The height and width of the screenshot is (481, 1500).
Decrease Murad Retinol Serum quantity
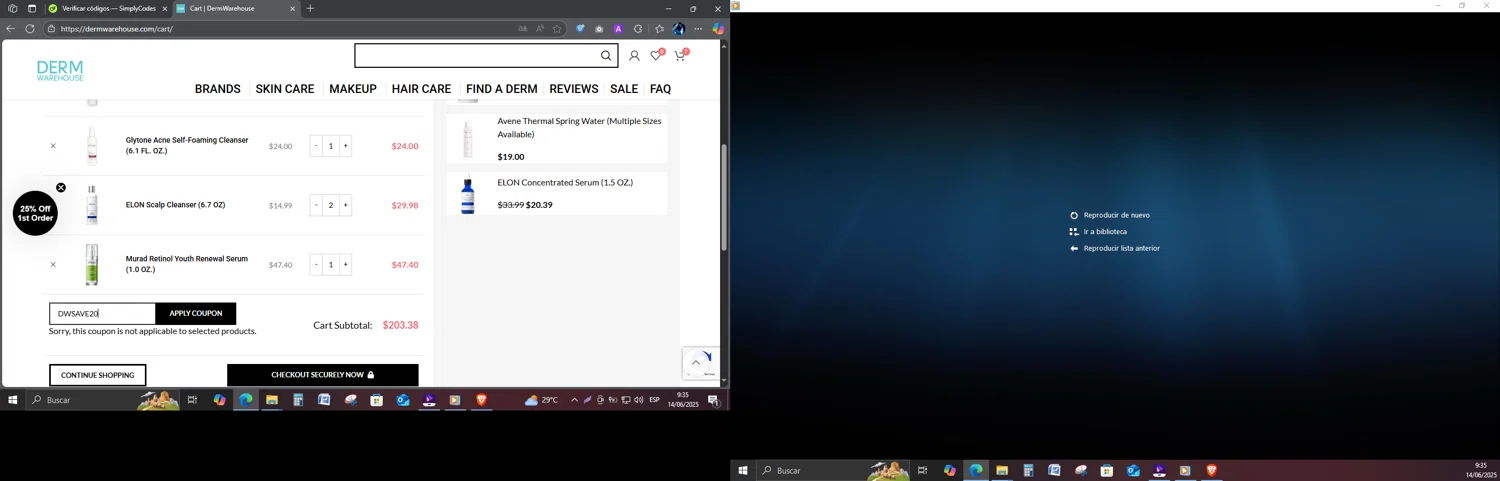pos(316,265)
